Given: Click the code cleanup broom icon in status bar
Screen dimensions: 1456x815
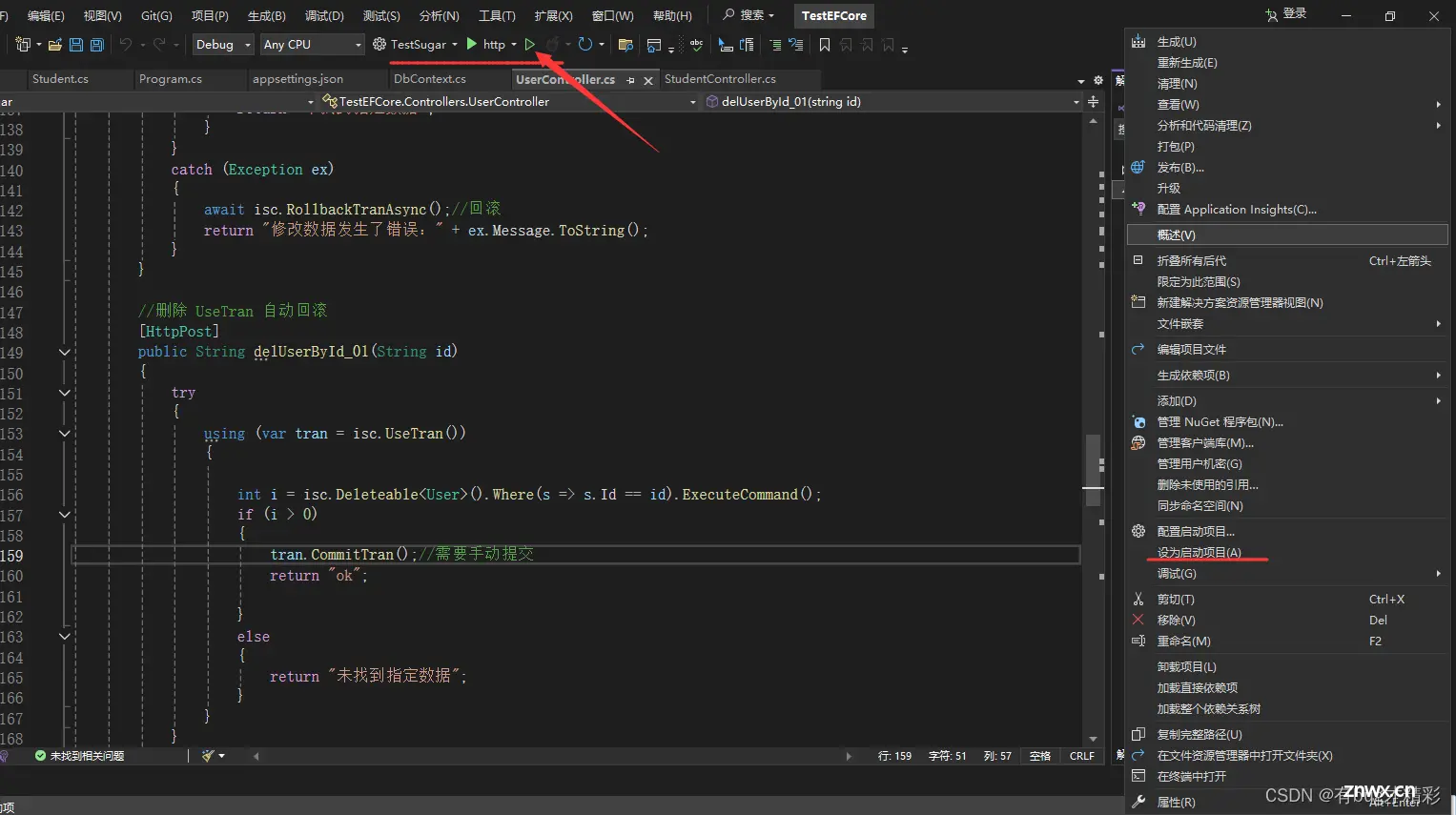Looking at the screenshot, I should (x=208, y=756).
